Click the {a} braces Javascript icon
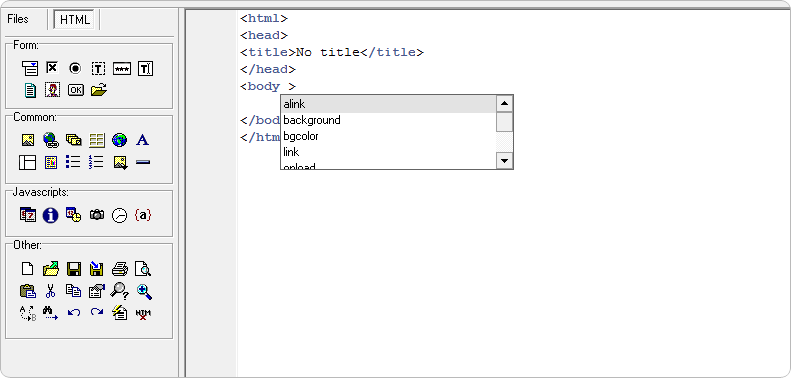Image resolution: width=791 pixels, height=378 pixels. coord(143,215)
